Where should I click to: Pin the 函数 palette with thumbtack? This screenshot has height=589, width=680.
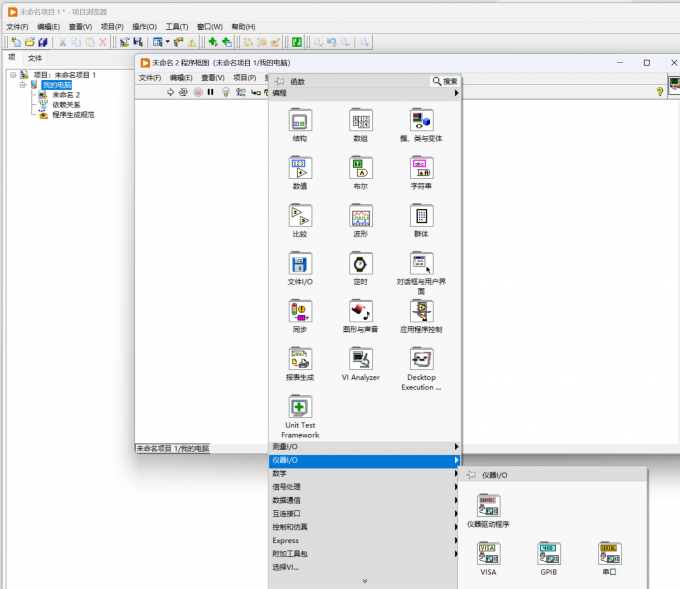(x=280, y=81)
